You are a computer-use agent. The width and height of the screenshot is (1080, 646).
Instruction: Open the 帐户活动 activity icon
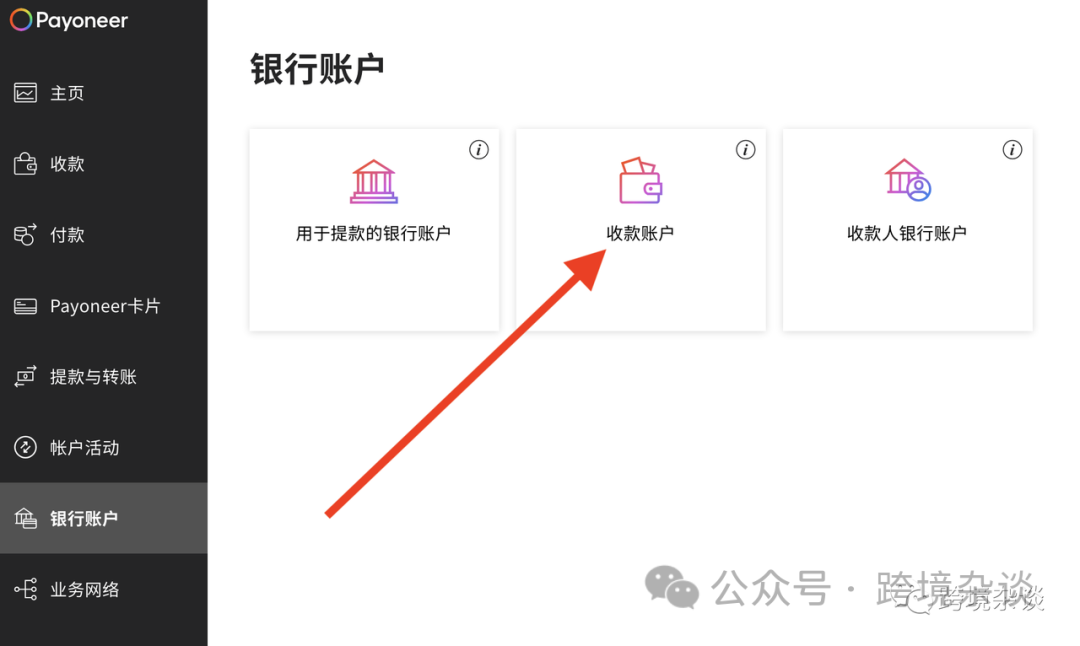pyautogui.click(x=25, y=447)
